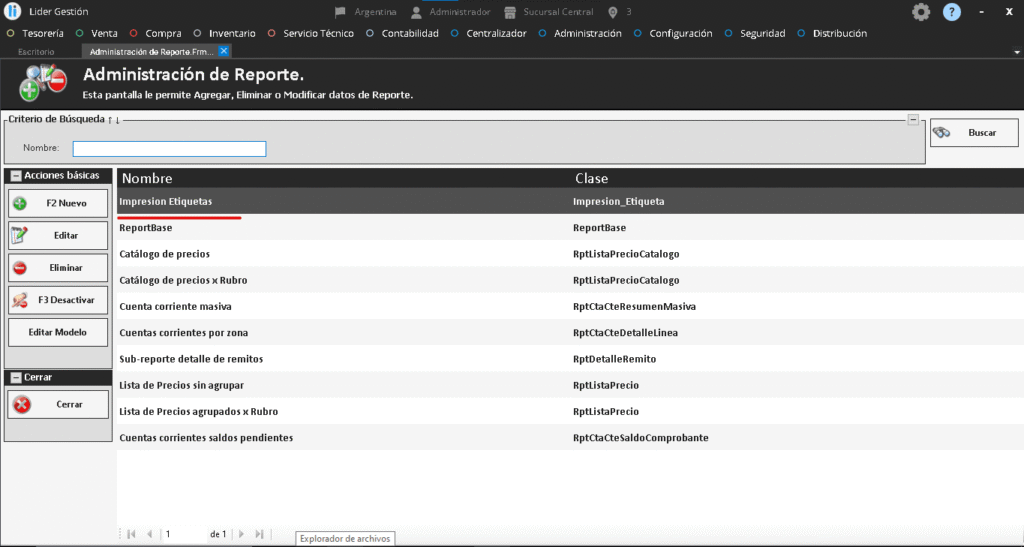Open the settings gear icon

coord(921,12)
